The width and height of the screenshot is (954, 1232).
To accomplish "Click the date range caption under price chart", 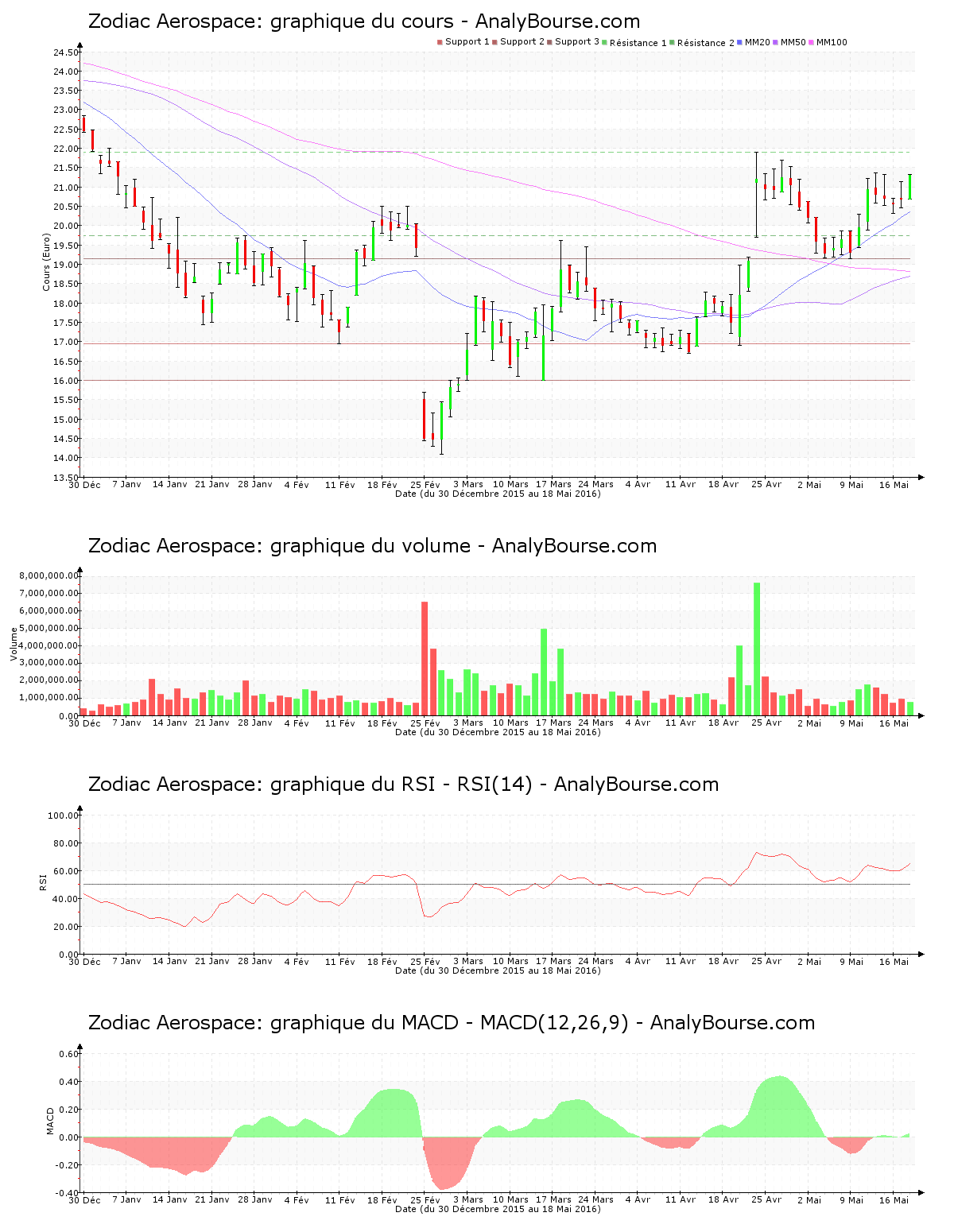I will point(498,494).
